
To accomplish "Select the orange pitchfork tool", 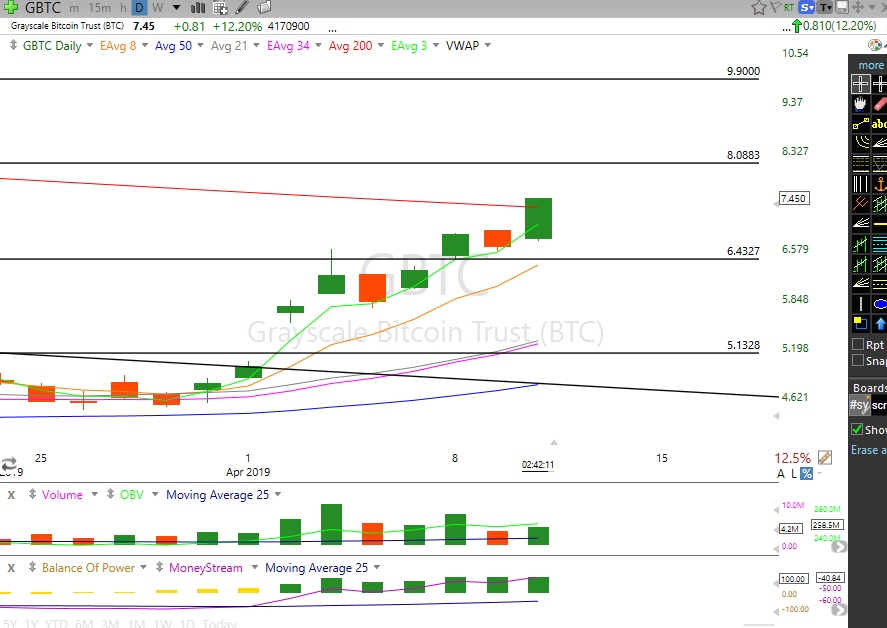I will click(860, 203).
